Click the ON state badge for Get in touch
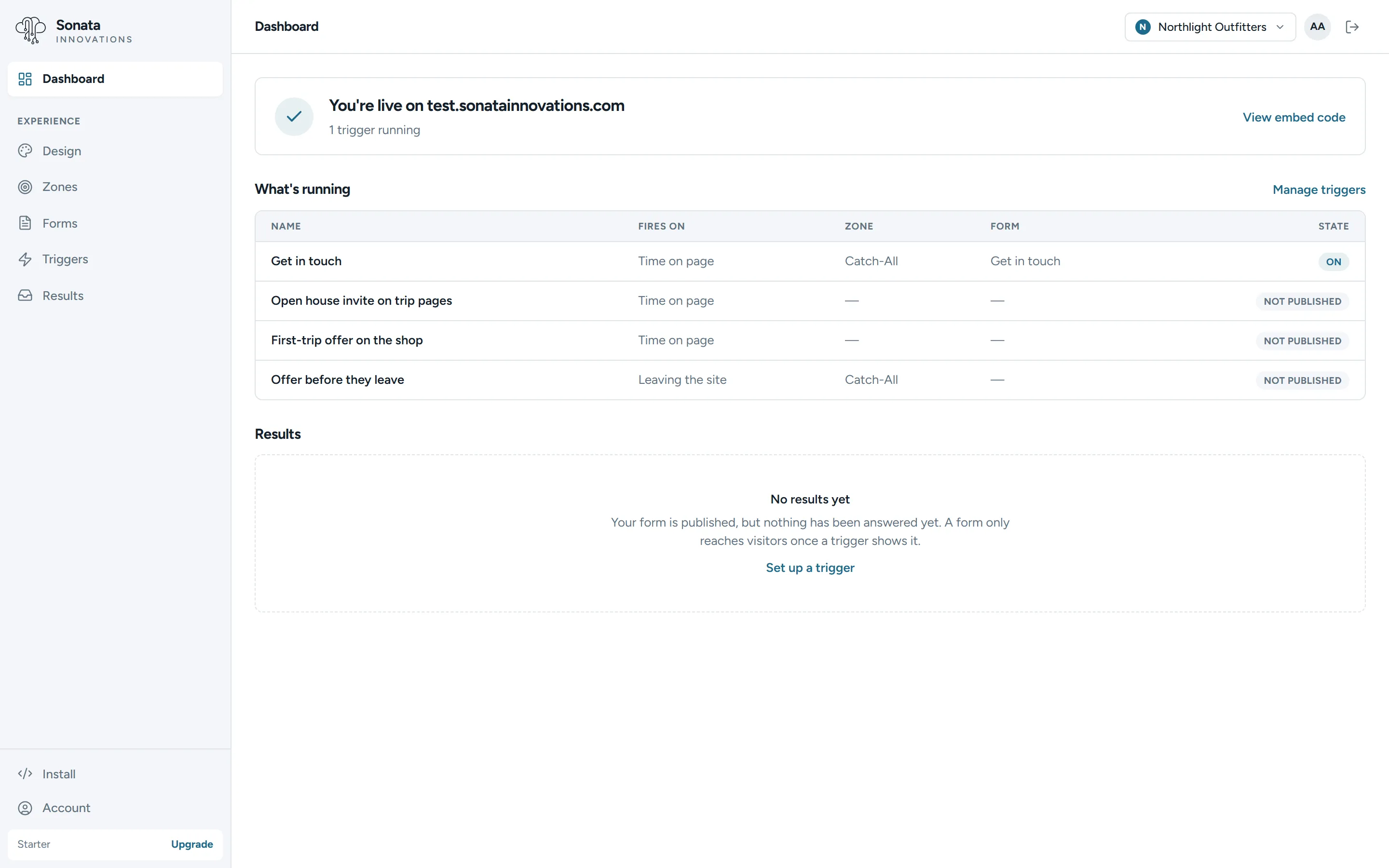The height and width of the screenshot is (868, 1389). click(x=1334, y=262)
